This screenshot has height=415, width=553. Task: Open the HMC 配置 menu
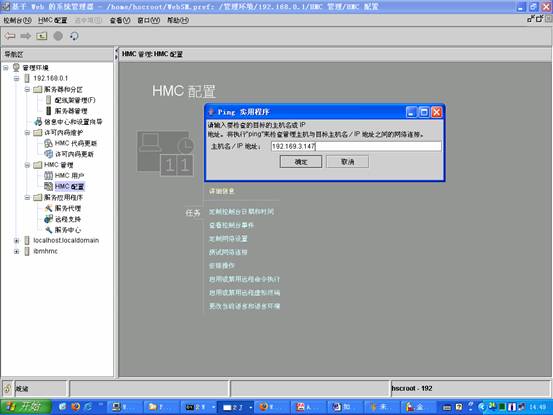[53, 20]
